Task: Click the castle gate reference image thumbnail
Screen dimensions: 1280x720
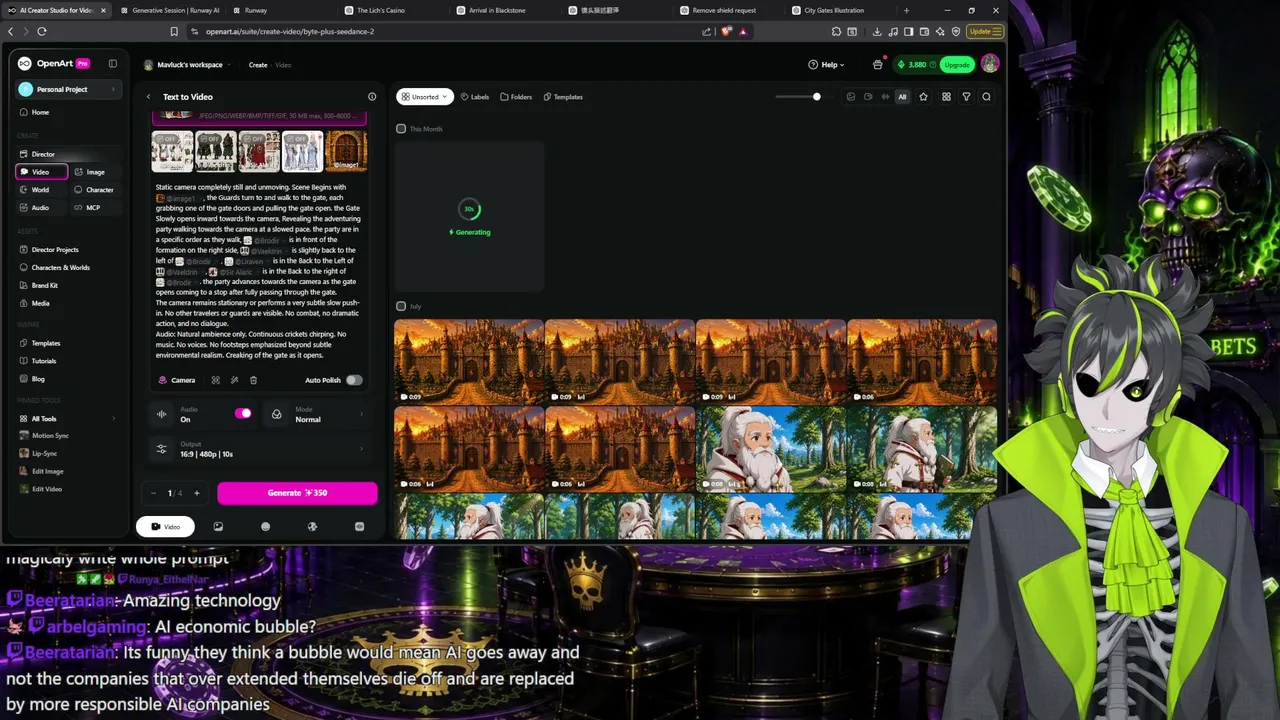Action: (346, 151)
